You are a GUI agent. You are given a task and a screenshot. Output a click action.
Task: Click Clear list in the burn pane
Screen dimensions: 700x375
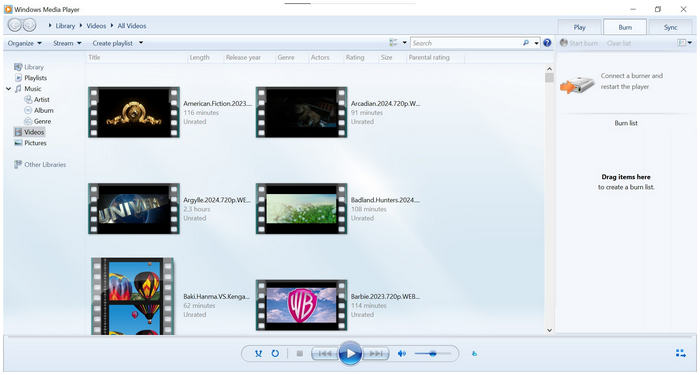click(619, 43)
